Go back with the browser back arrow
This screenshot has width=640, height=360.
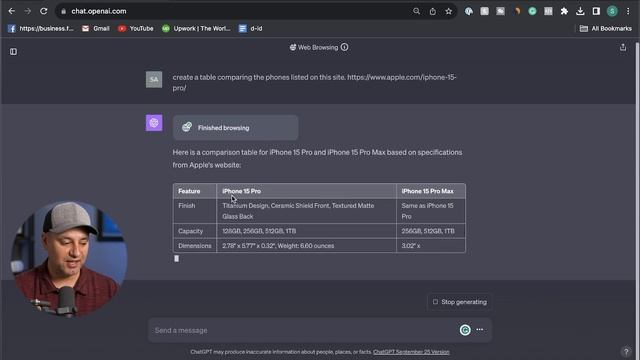[11, 11]
